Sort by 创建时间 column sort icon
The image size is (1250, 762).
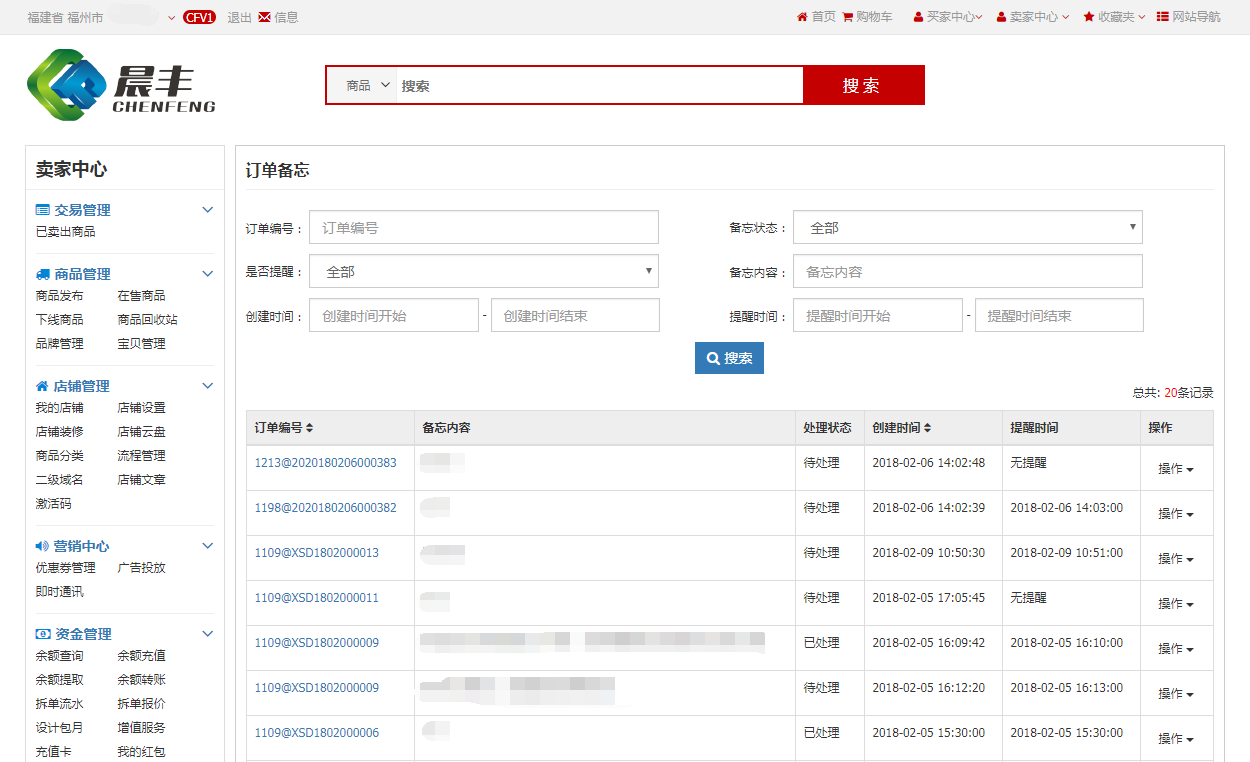[x=927, y=428]
